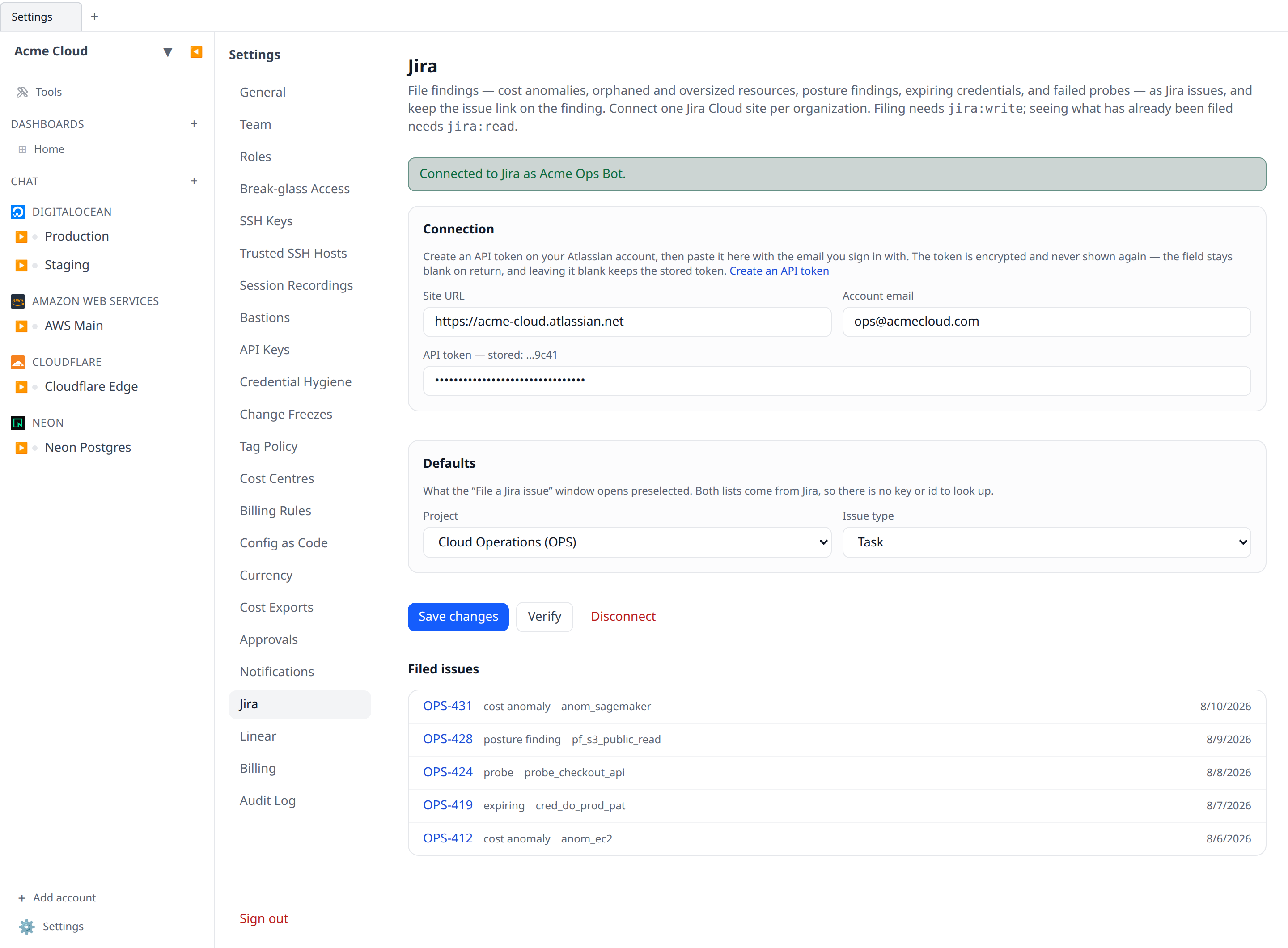This screenshot has height=948, width=1288.
Task: Open the Project dropdown
Action: tap(627, 542)
